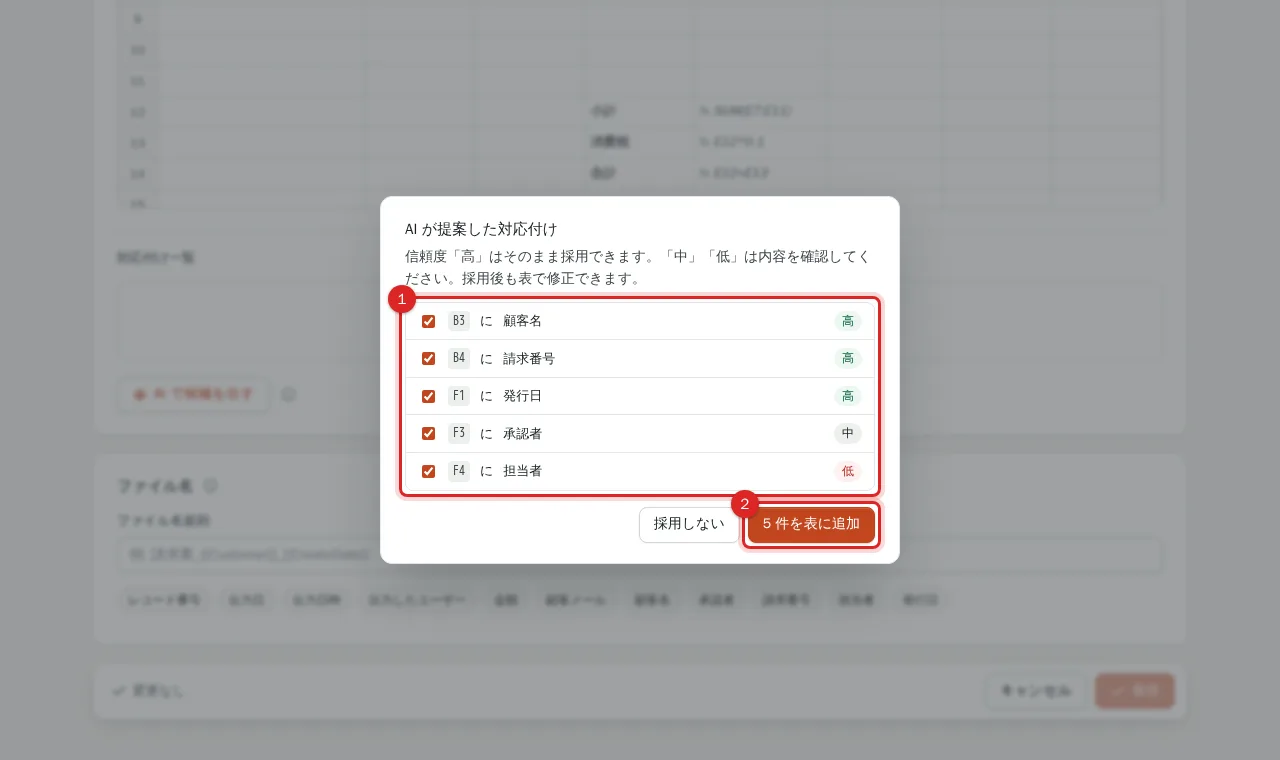This screenshot has width=1280, height=760.
Task: Click the B4 cell label
Action: pyautogui.click(x=459, y=358)
